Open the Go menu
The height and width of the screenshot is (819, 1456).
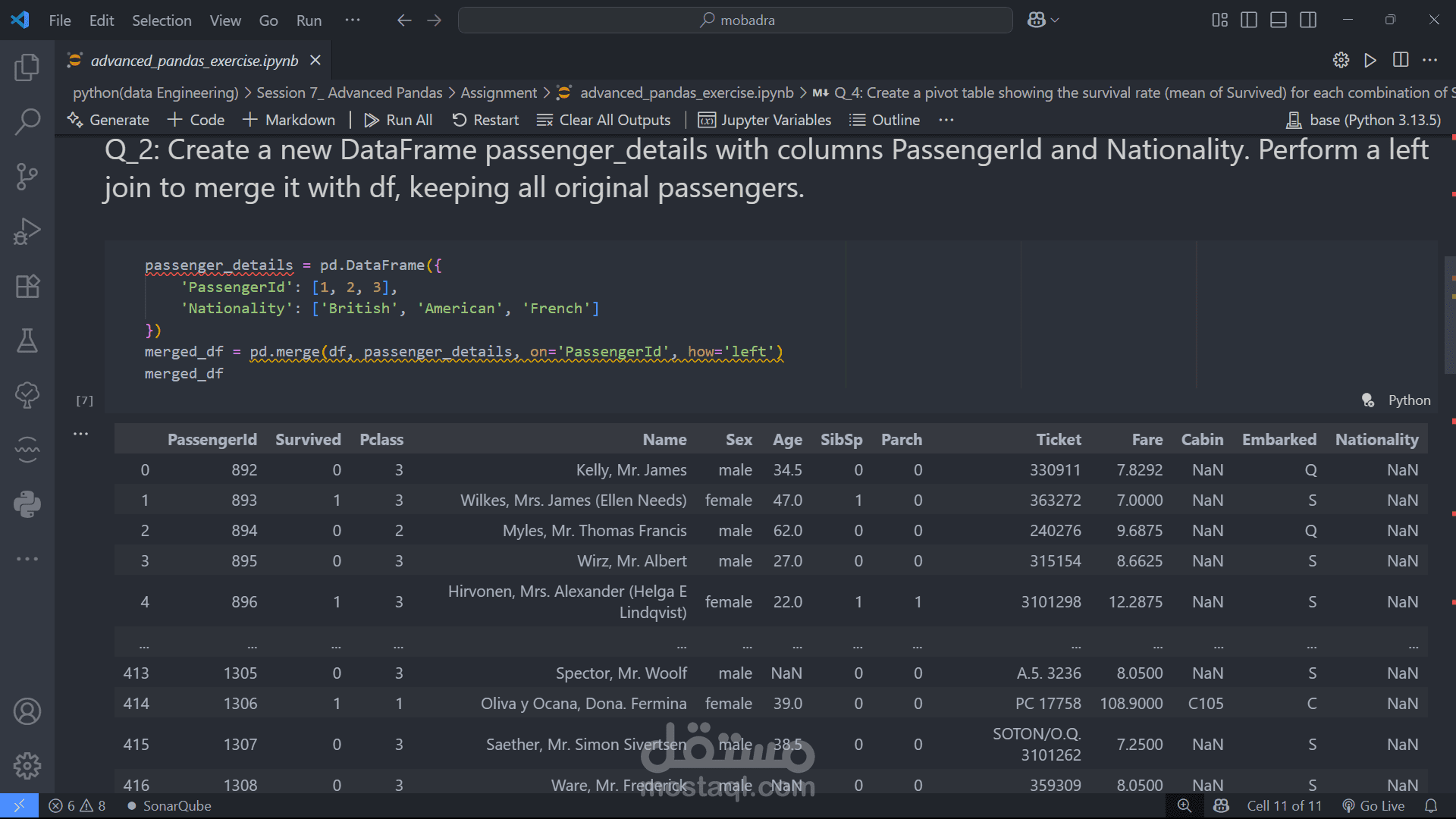tap(268, 20)
